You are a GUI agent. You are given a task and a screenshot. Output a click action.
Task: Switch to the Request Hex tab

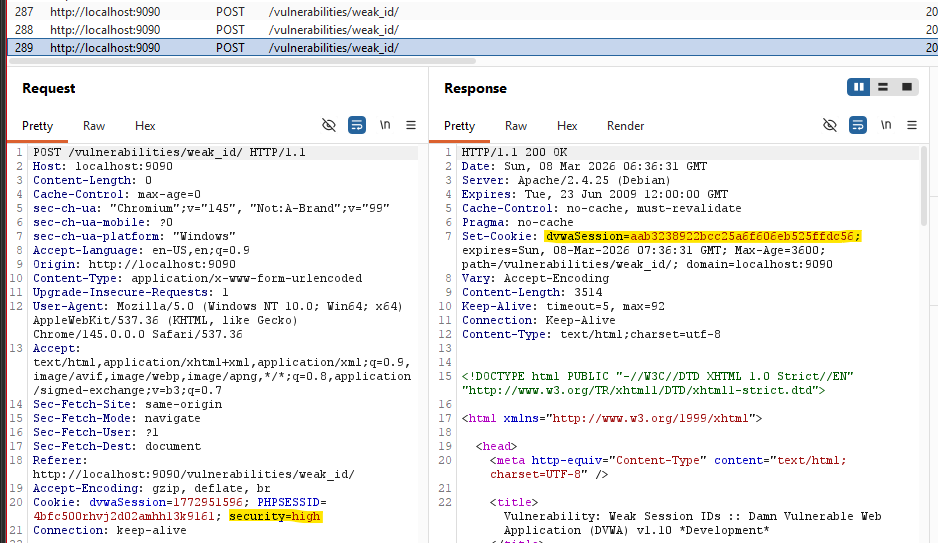[x=145, y=126]
